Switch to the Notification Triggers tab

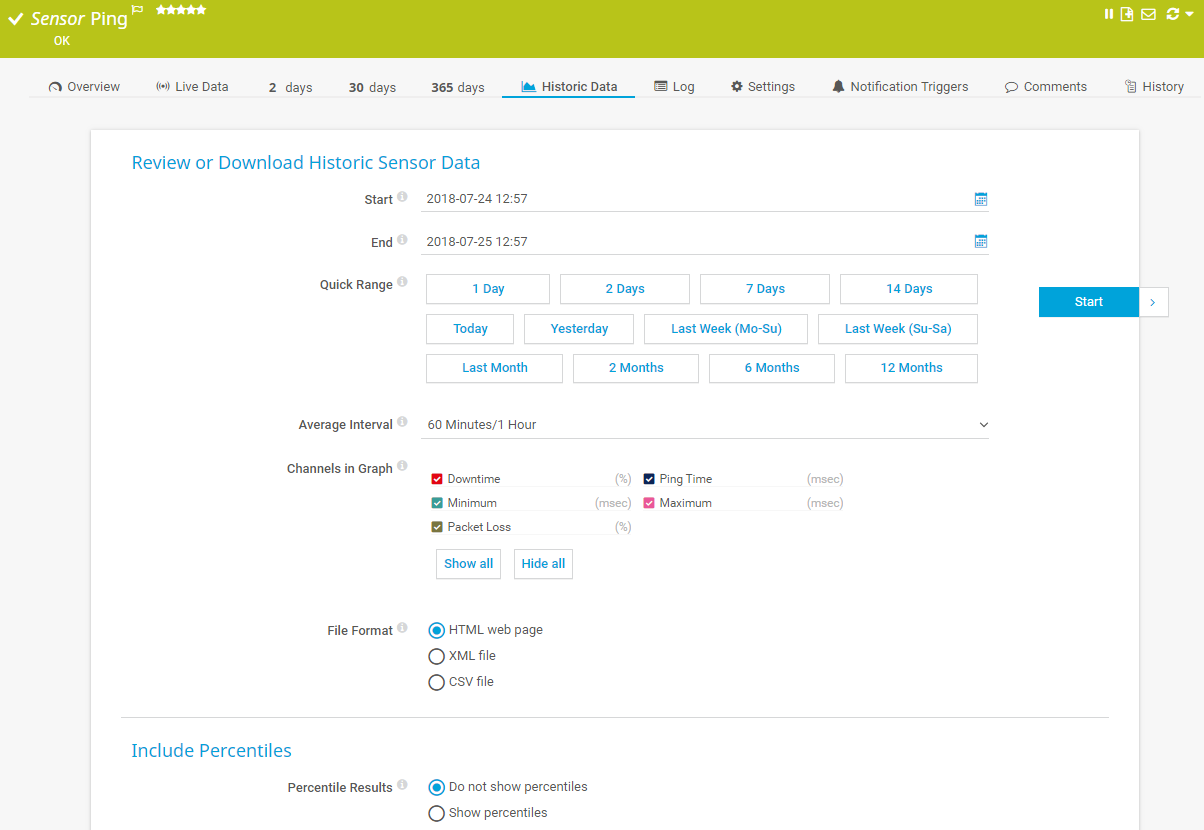click(x=899, y=87)
